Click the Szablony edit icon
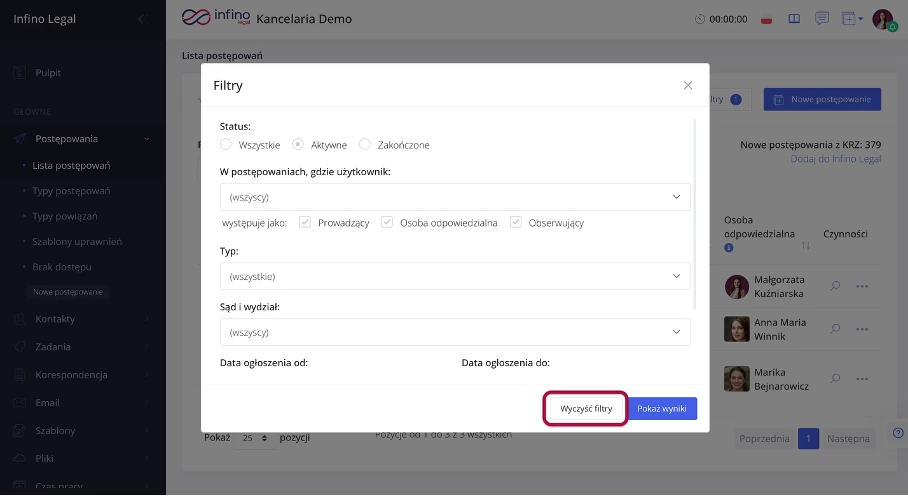The width and height of the screenshot is (908, 496). pyautogui.click(x=20, y=431)
